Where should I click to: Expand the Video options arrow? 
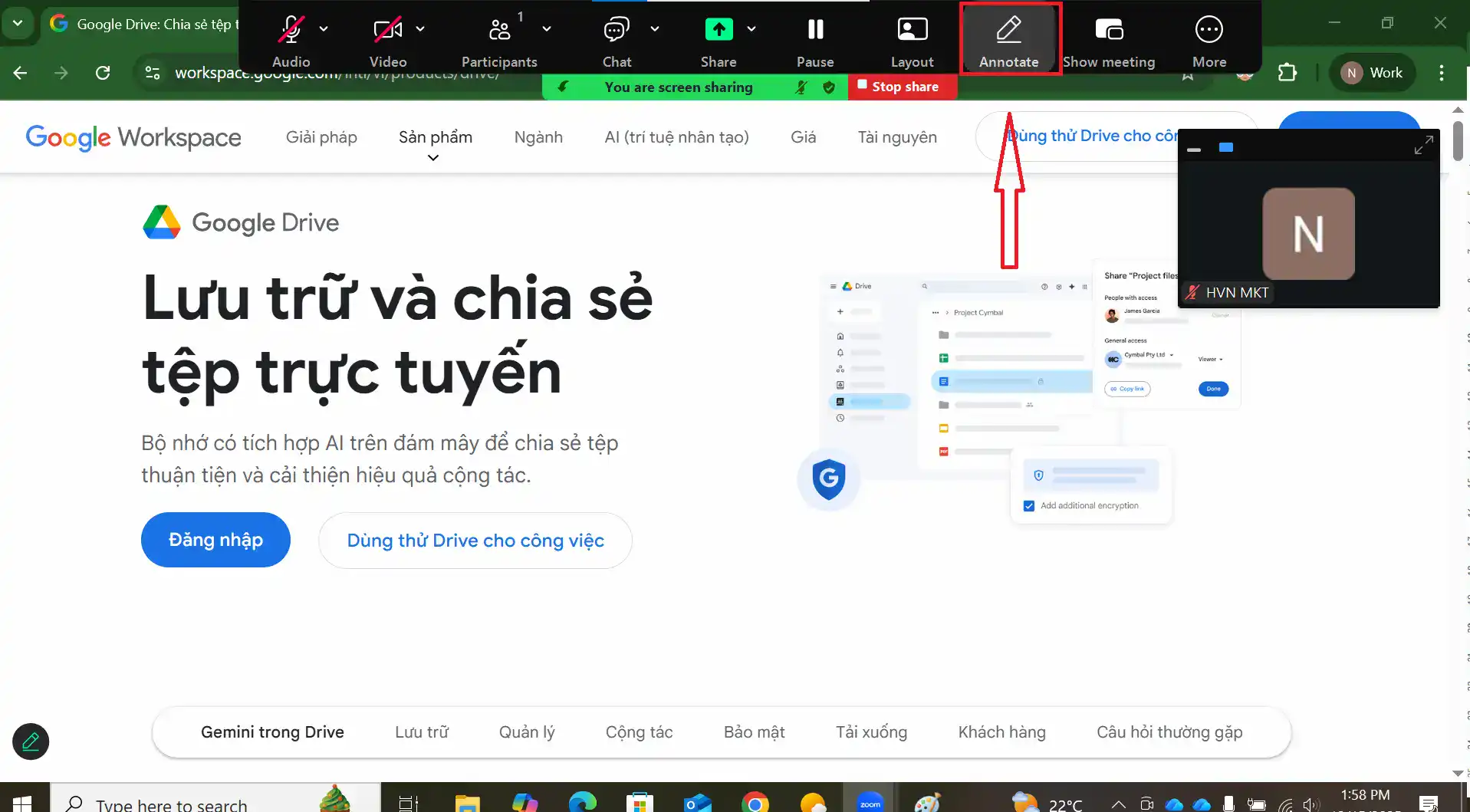tap(420, 29)
